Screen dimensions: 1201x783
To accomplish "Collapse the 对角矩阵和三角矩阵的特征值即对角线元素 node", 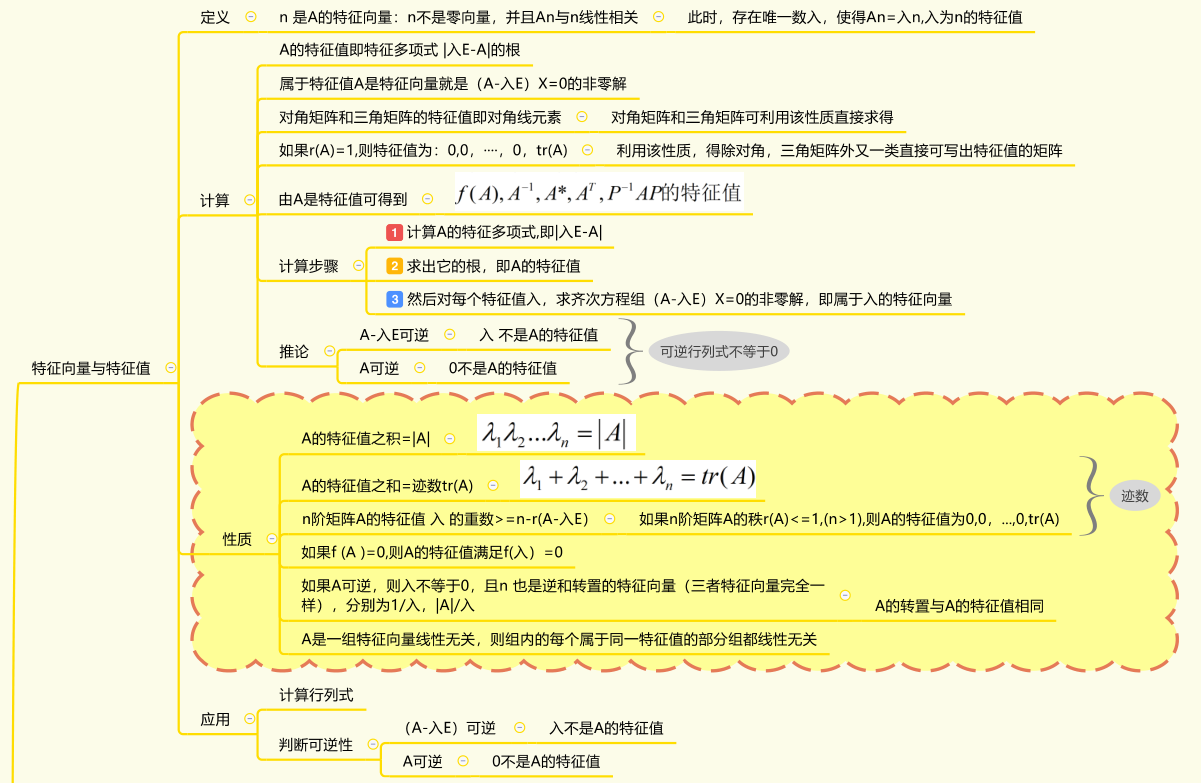I will click(581, 117).
